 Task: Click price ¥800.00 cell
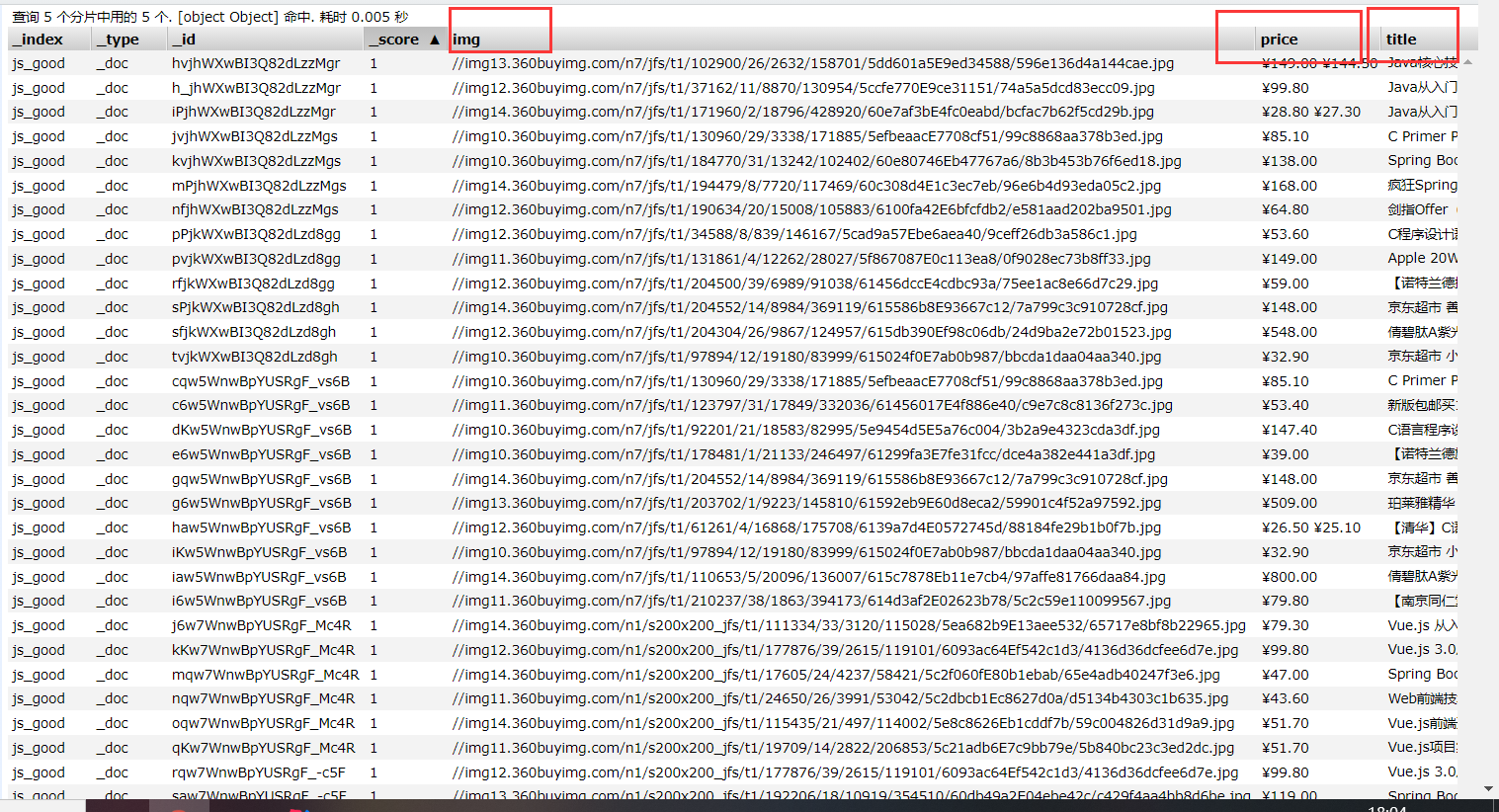[1290, 577]
